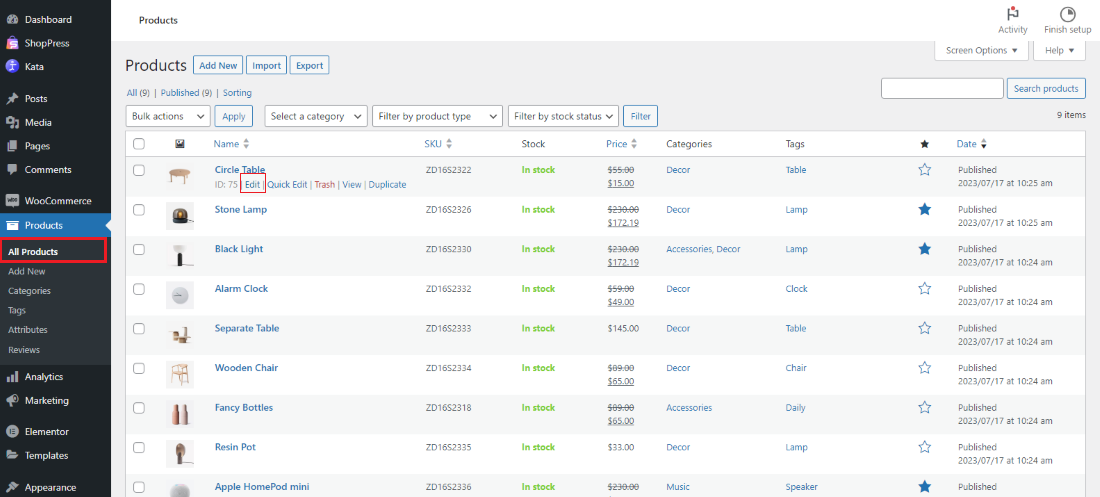Open the Filter by product type dropdown
Screen dimensions: 1100x497
pyautogui.click(x=438, y=117)
